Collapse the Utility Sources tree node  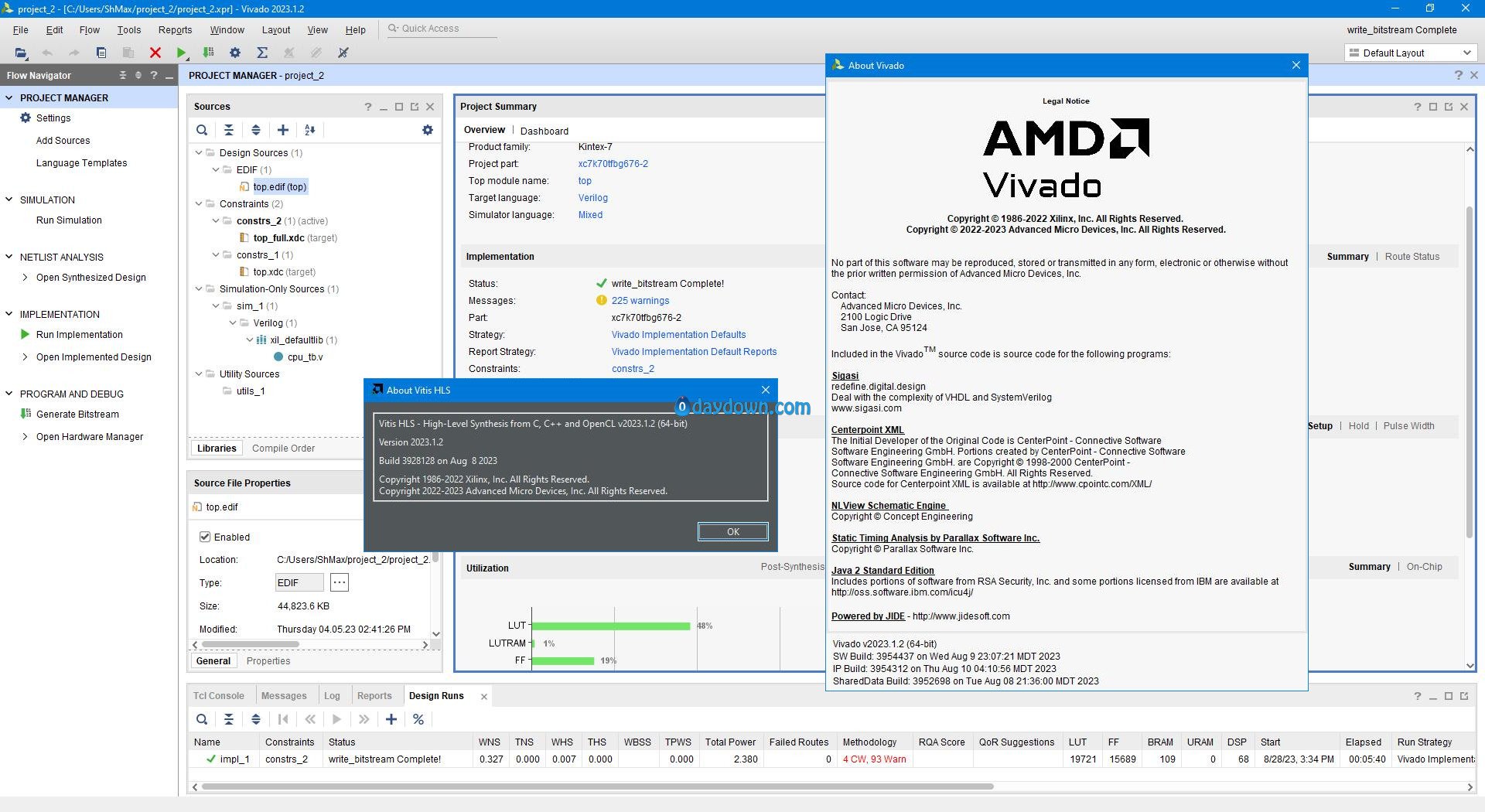coord(199,374)
